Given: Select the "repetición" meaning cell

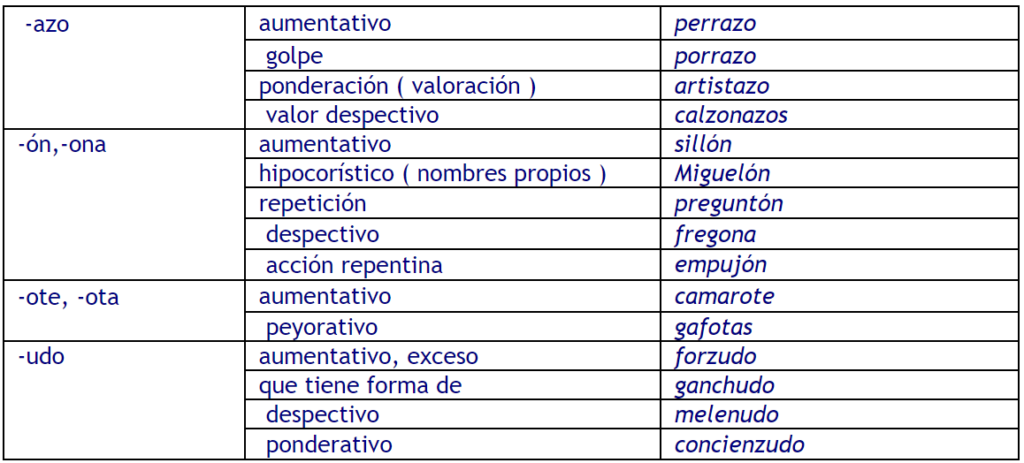Looking at the screenshot, I should click(312, 204).
